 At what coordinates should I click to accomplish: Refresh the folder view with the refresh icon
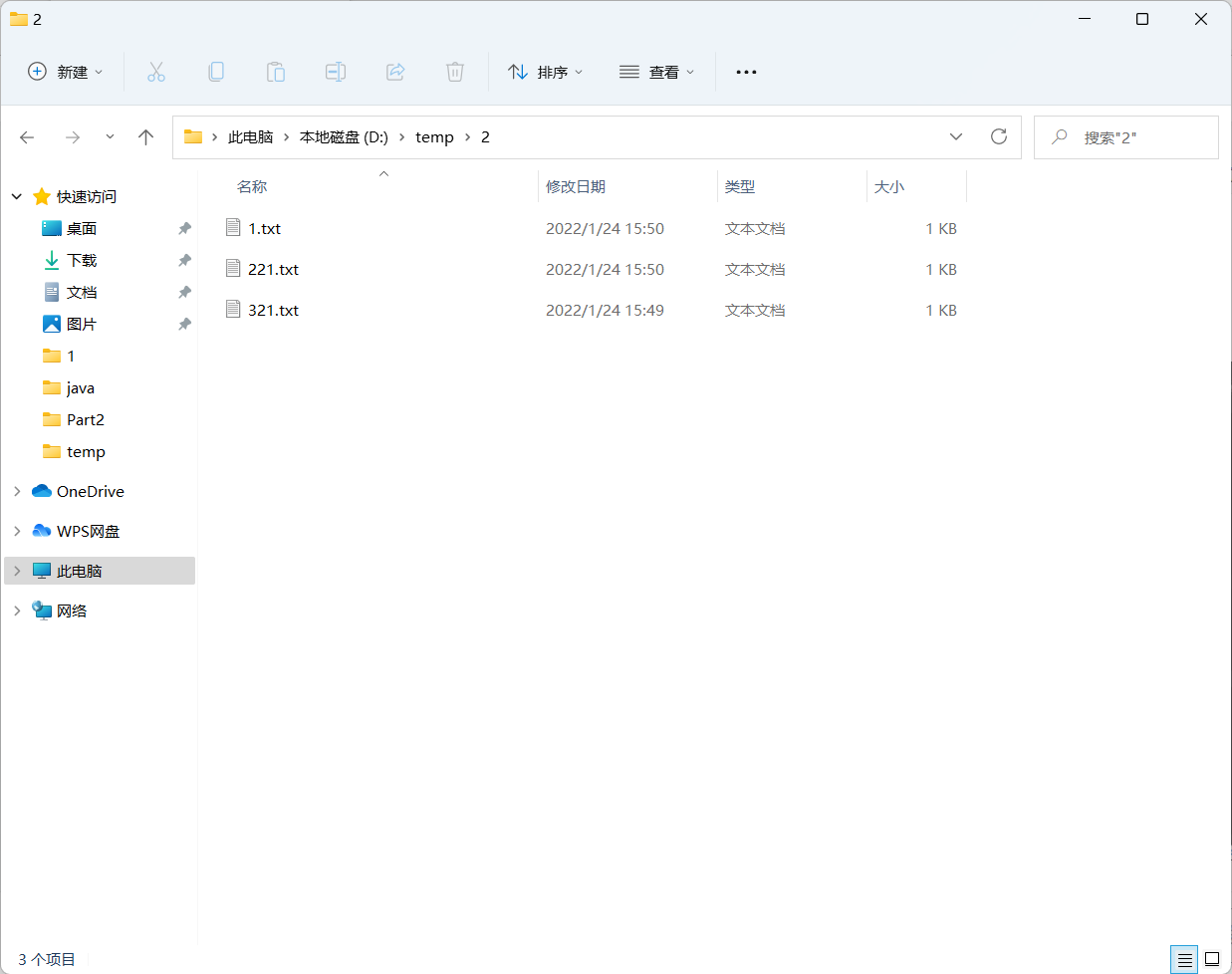[x=999, y=136]
